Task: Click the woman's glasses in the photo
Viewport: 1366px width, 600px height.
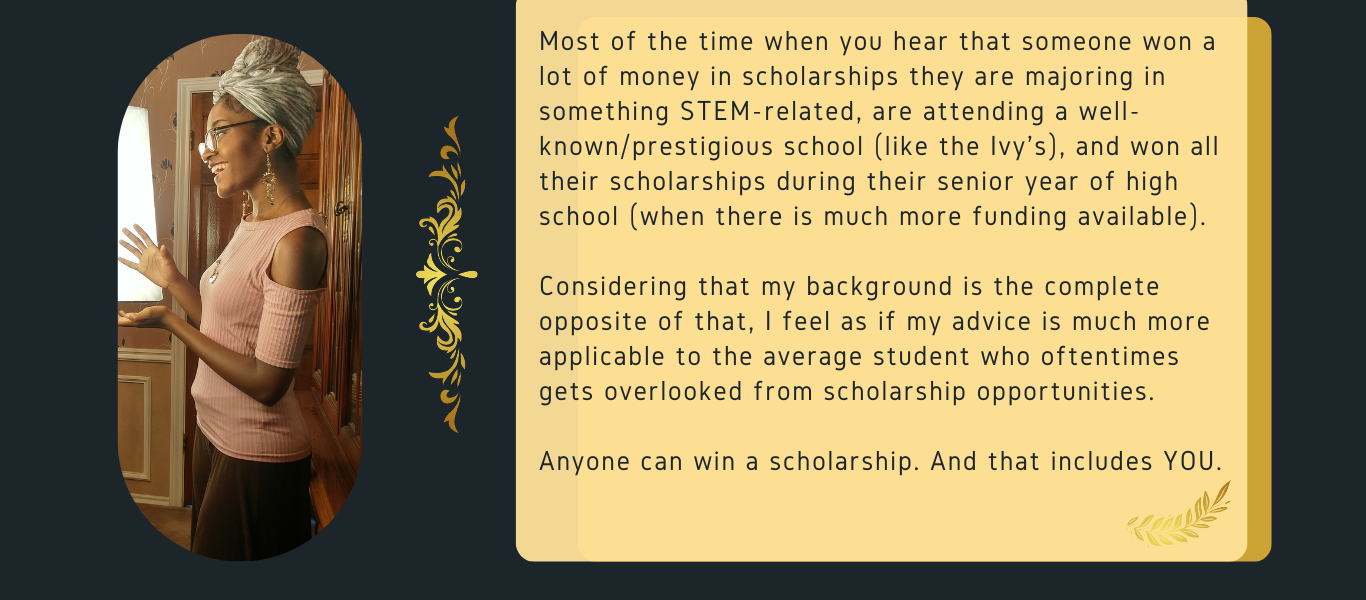Action: click(223, 135)
